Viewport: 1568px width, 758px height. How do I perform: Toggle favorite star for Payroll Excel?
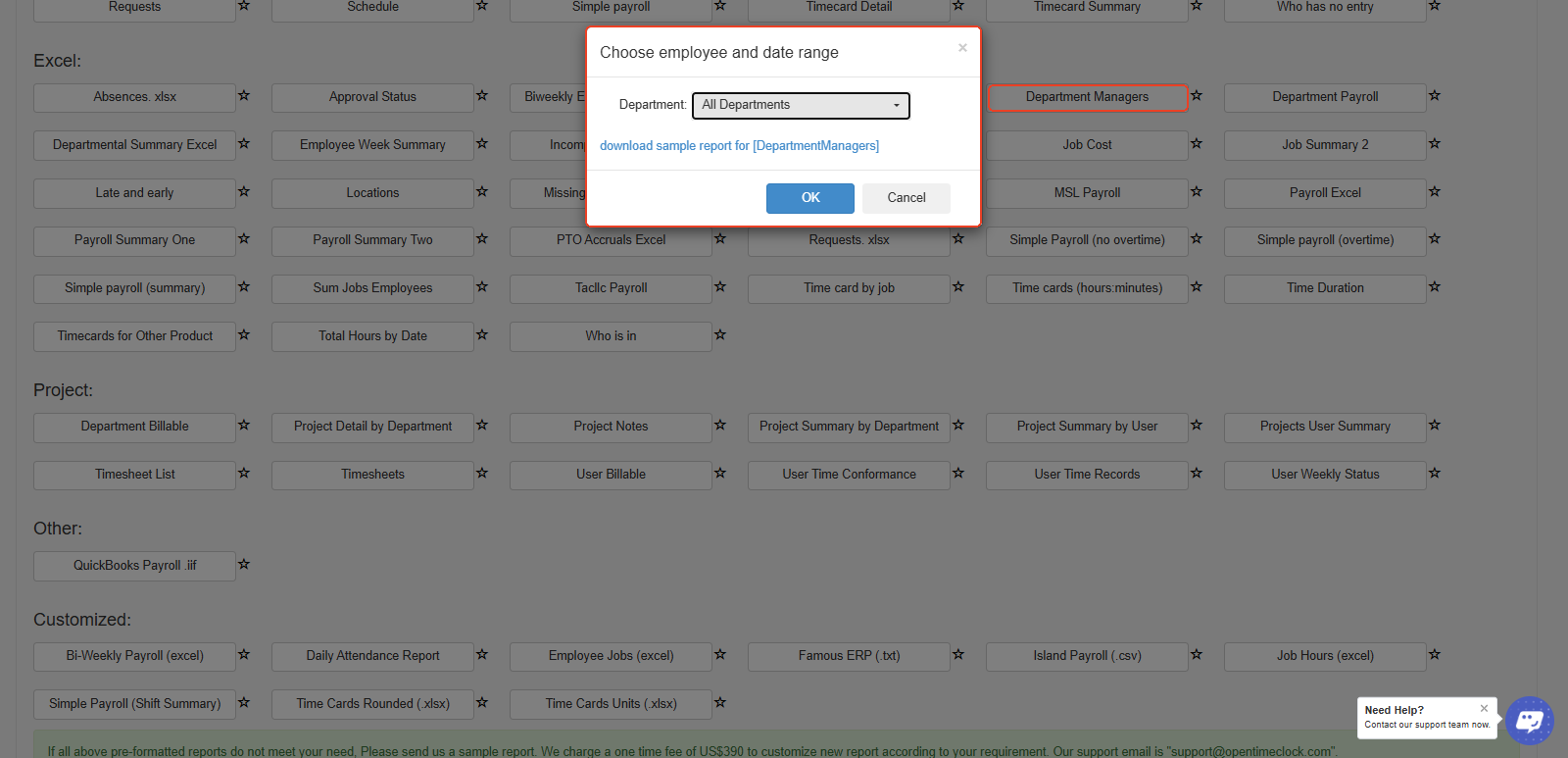click(x=1435, y=192)
